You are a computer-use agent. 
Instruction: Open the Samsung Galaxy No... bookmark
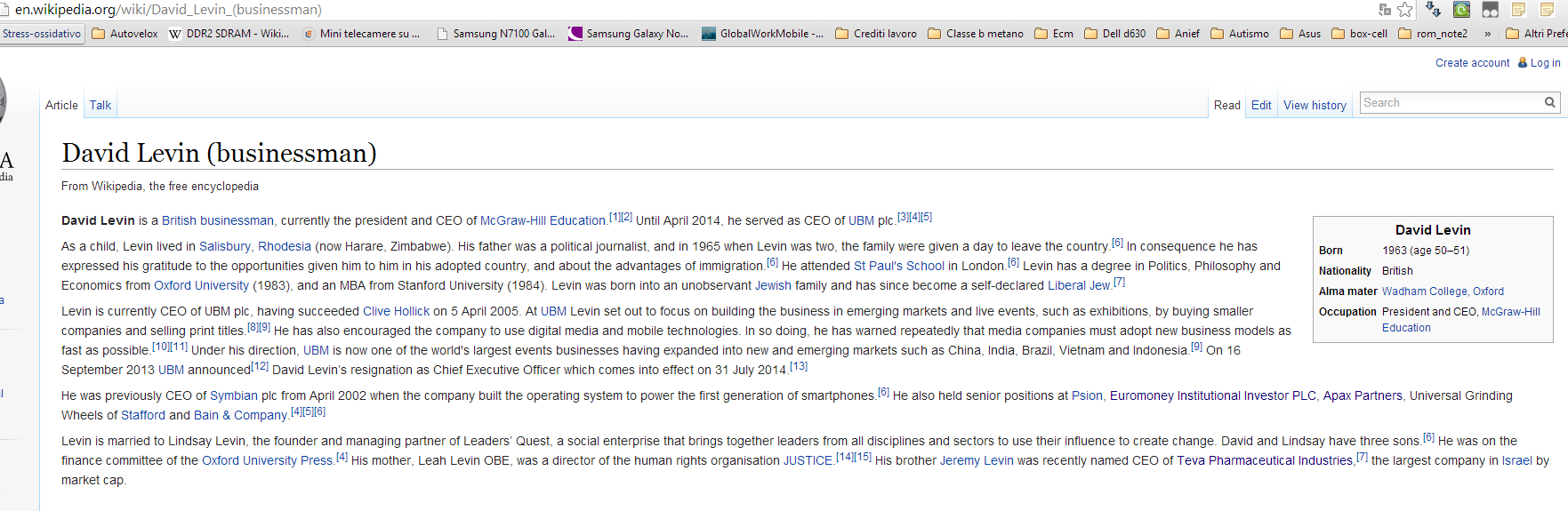click(x=630, y=34)
